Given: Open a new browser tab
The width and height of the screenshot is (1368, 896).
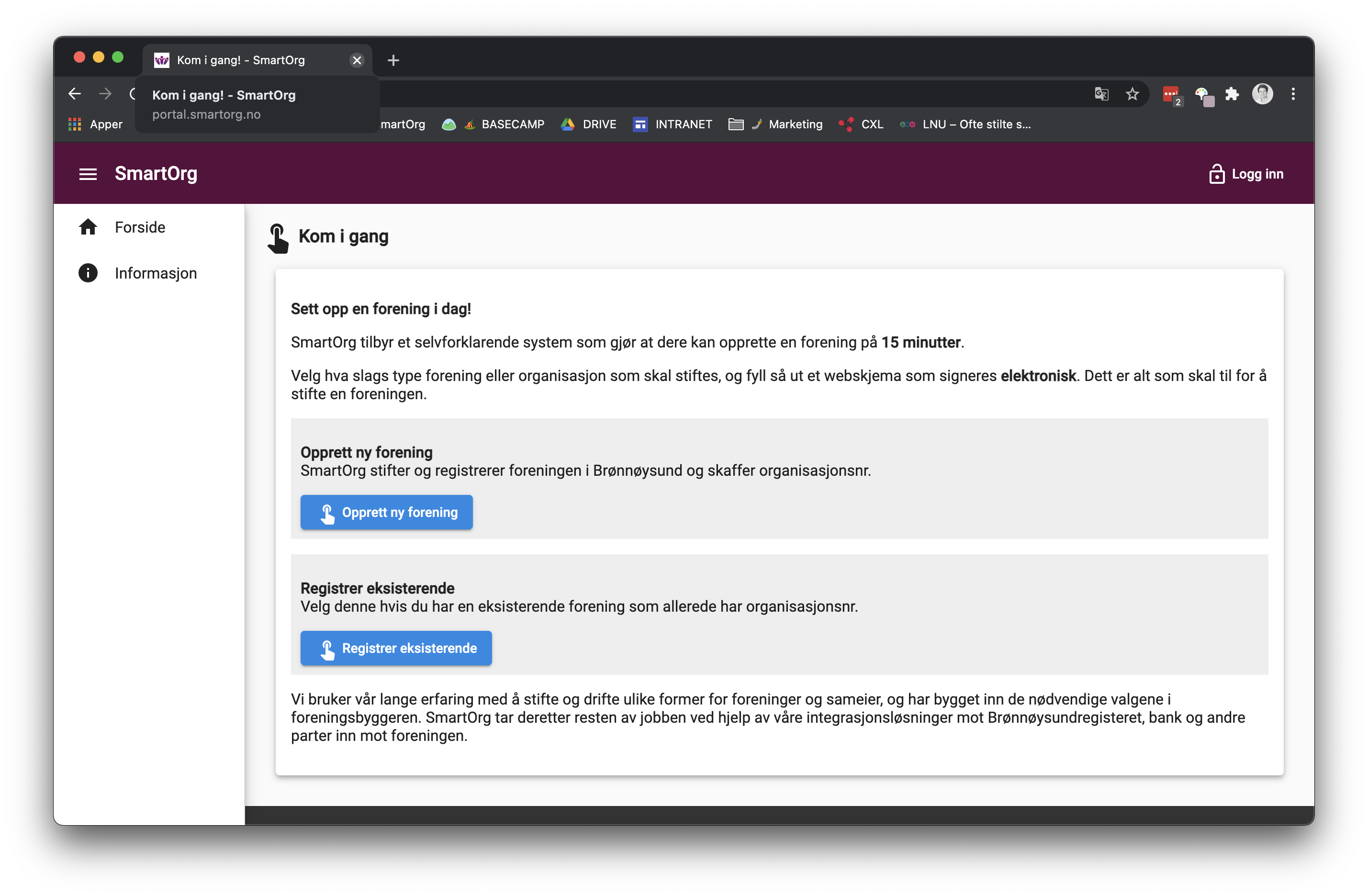Looking at the screenshot, I should (x=393, y=60).
